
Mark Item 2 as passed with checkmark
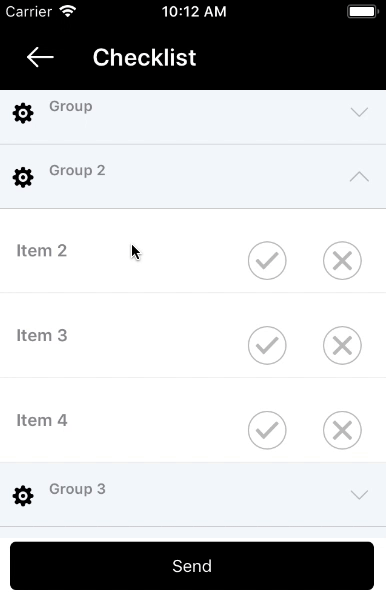(267, 260)
